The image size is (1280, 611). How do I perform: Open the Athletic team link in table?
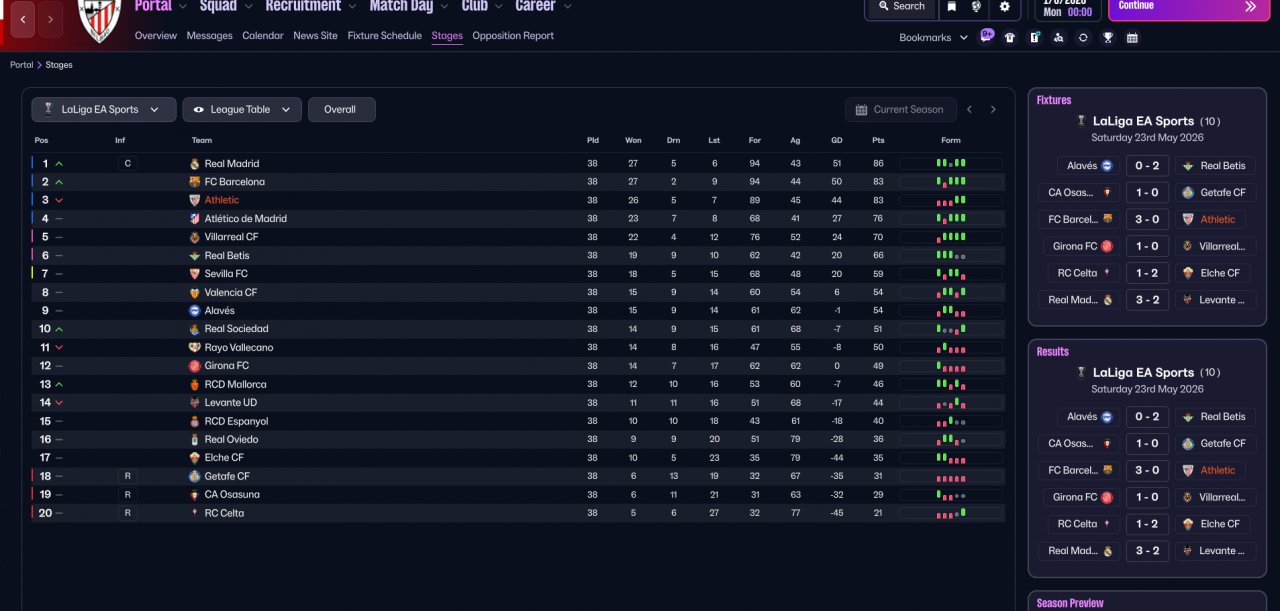pos(222,200)
